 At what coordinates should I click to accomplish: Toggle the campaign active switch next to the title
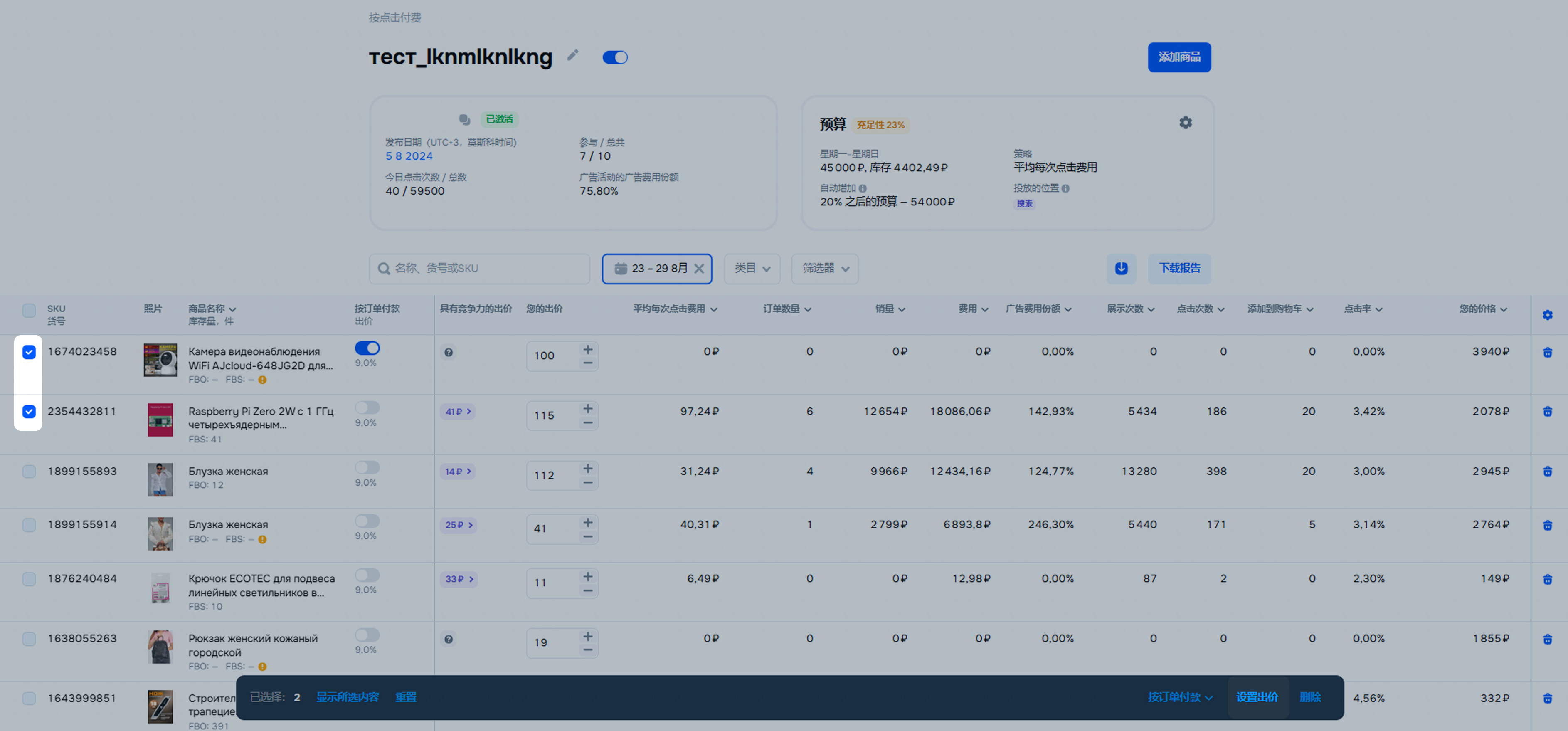click(615, 57)
